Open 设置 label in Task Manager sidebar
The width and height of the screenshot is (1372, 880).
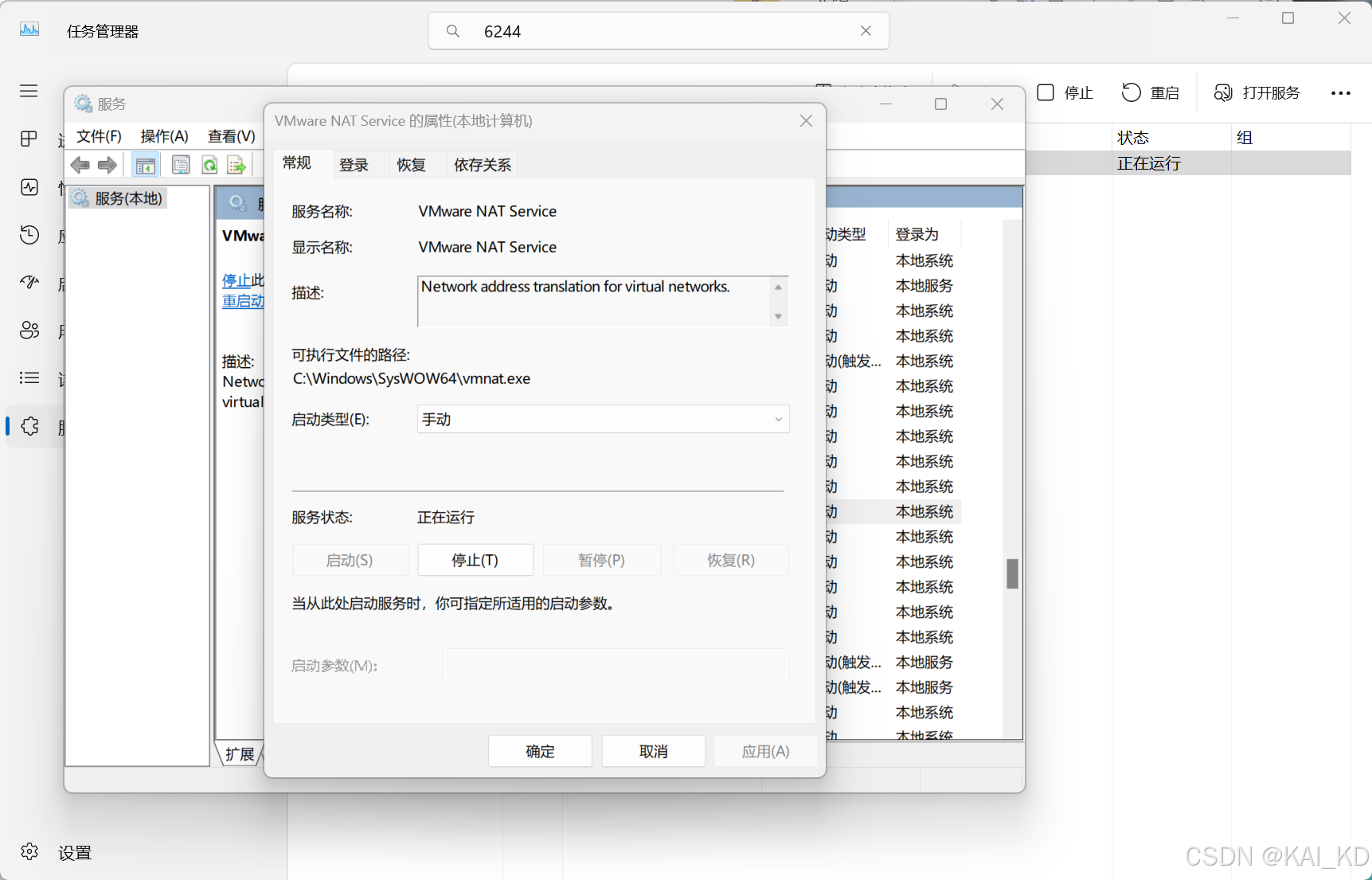(x=75, y=853)
